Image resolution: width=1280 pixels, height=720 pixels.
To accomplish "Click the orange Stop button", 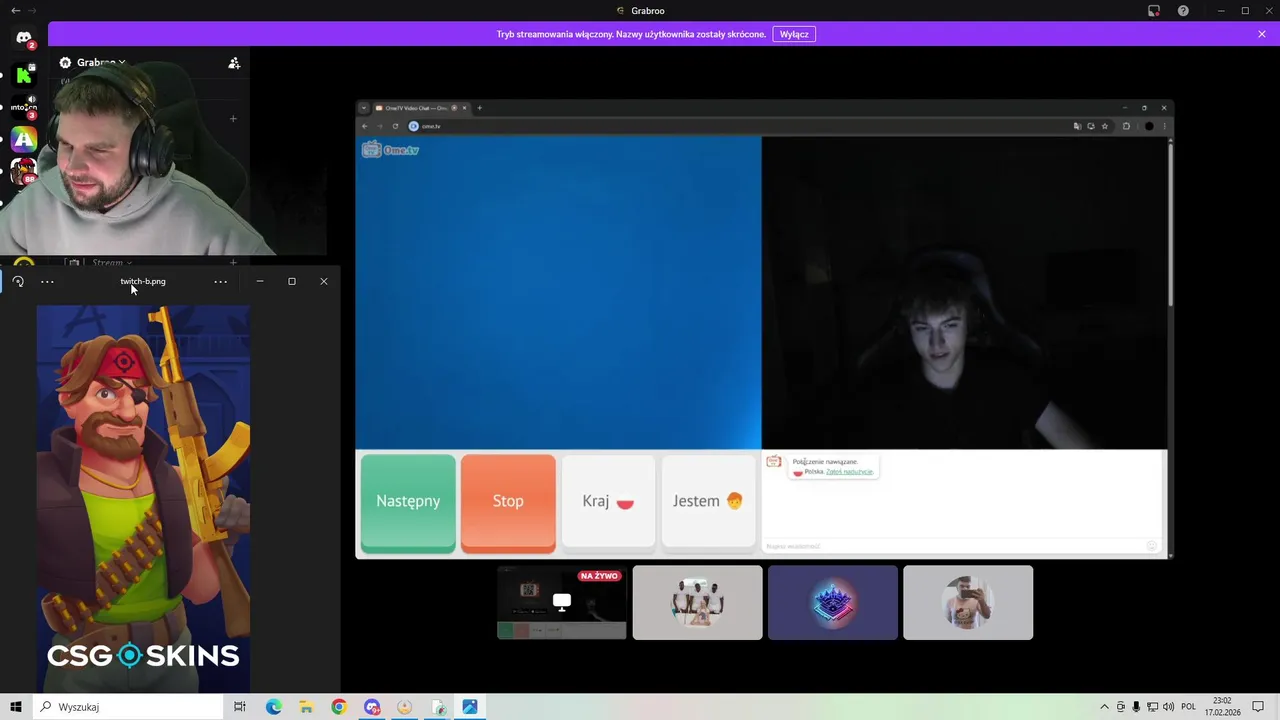I will [508, 501].
